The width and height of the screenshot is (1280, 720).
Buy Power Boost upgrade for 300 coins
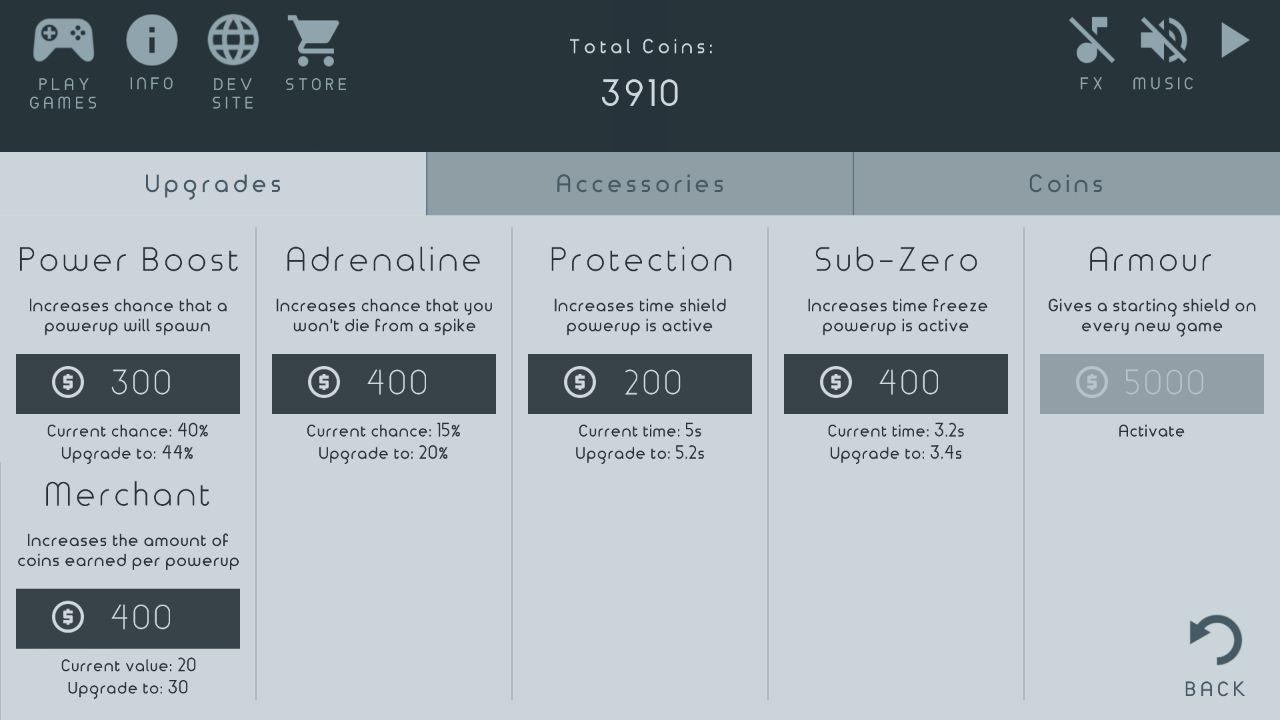pos(128,383)
